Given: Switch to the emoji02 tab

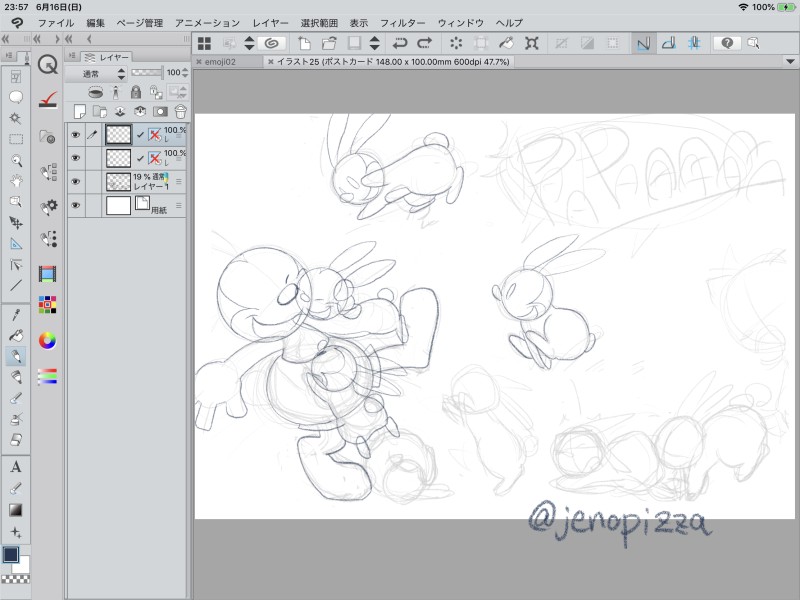Looking at the screenshot, I should pos(226,61).
